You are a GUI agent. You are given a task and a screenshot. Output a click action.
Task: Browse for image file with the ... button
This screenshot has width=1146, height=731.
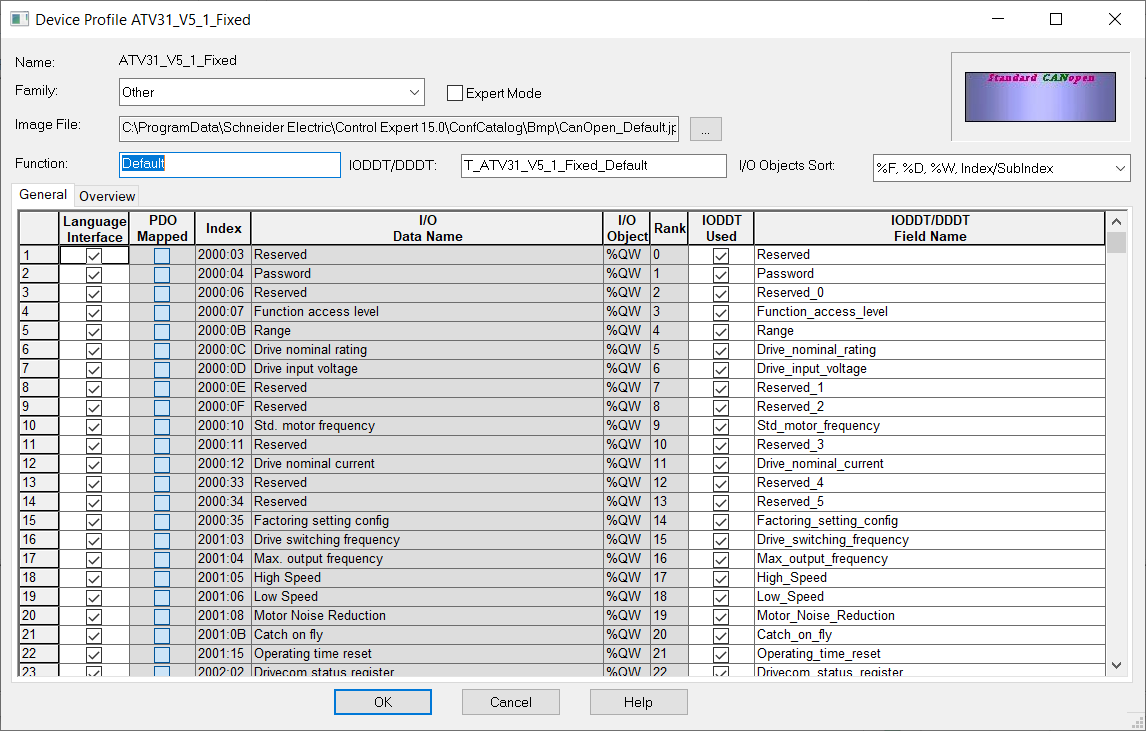click(x=705, y=129)
